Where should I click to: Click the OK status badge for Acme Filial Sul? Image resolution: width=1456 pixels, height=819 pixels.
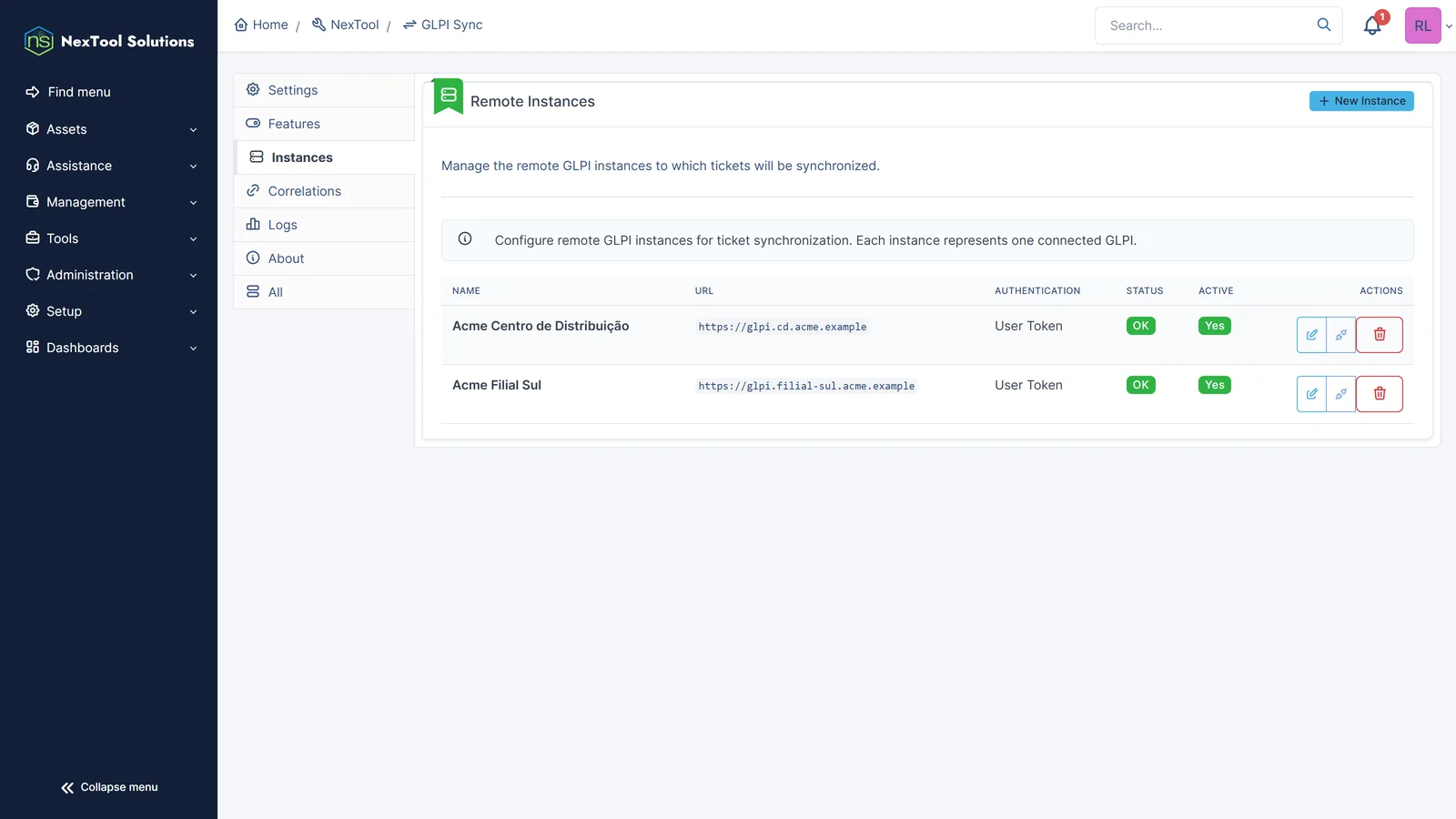[1141, 385]
